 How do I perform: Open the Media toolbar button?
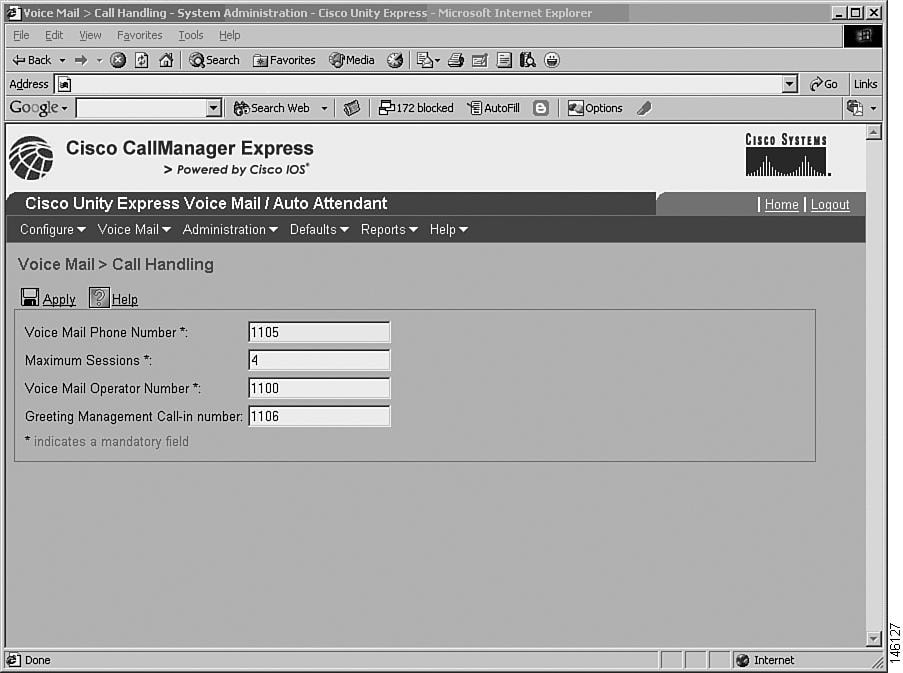pyautogui.click(x=352, y=60)
